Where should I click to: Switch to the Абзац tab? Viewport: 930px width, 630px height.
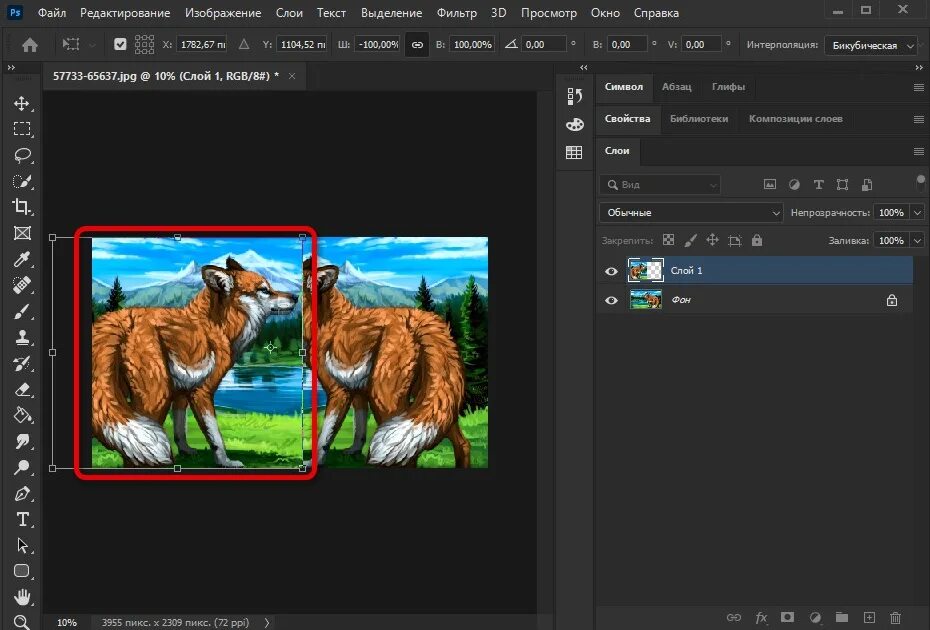(x=677, y=87)
